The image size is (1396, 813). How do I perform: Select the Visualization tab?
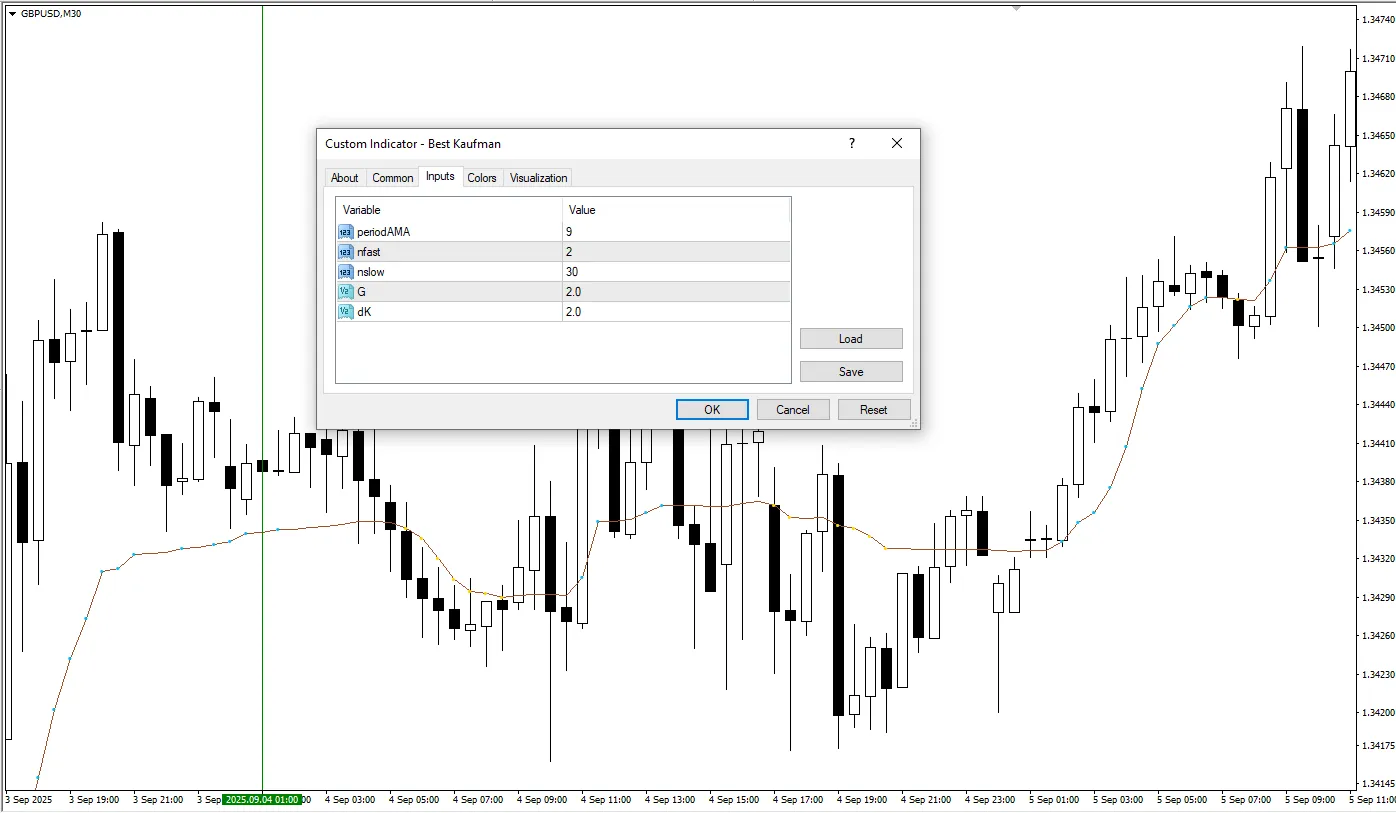coord(538,178)
